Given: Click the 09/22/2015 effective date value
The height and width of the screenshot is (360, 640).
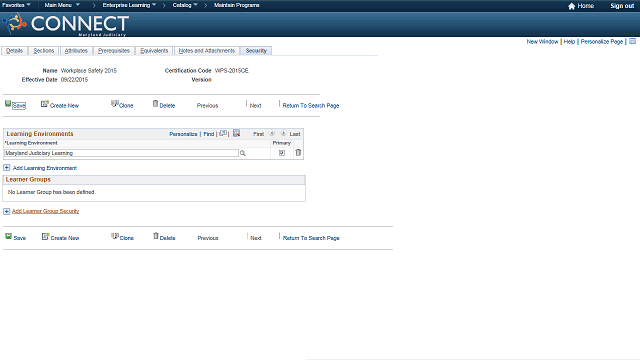Looking at the screenshot, I should [74, 80].
